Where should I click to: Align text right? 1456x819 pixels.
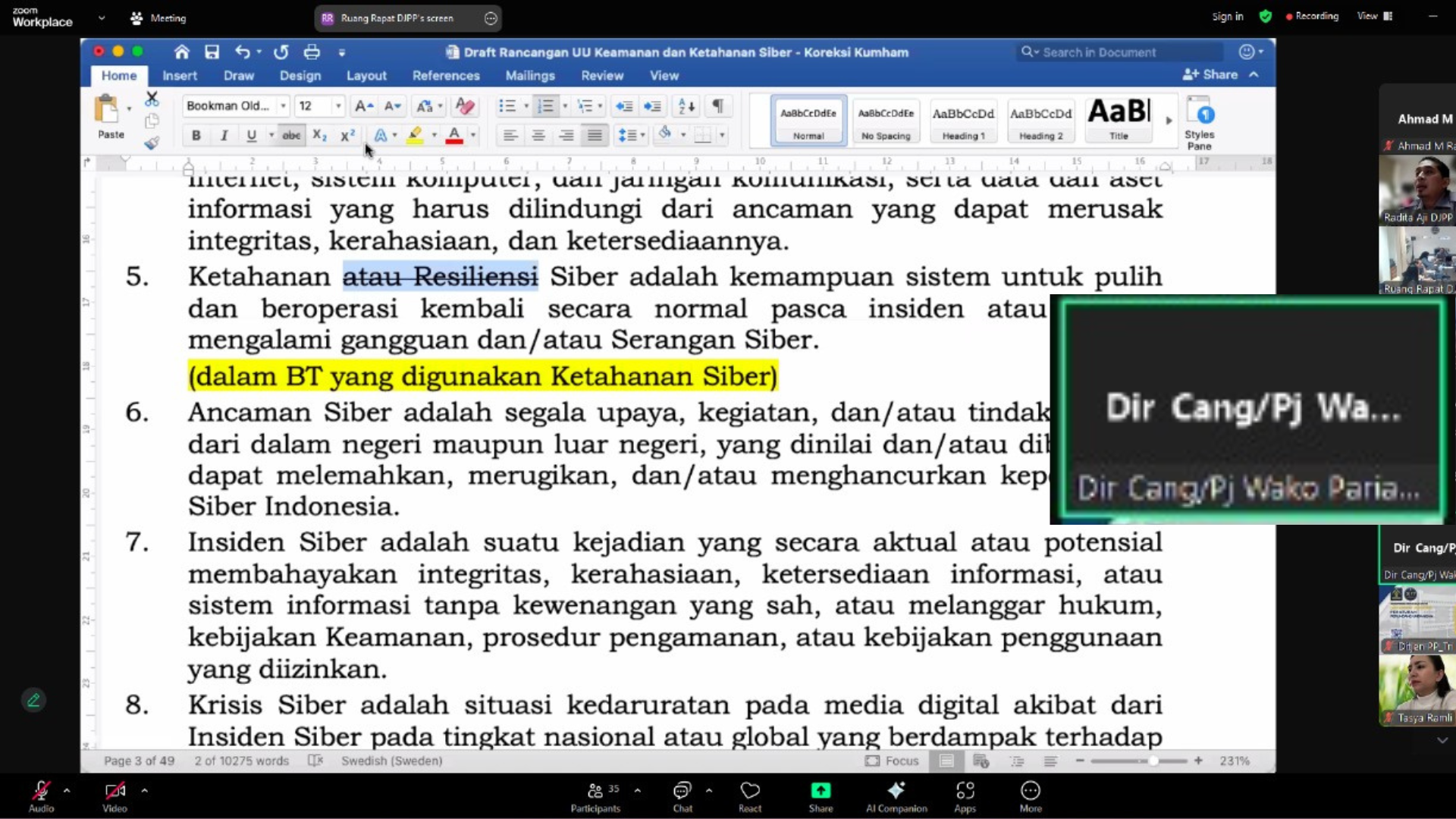(566, 136)
